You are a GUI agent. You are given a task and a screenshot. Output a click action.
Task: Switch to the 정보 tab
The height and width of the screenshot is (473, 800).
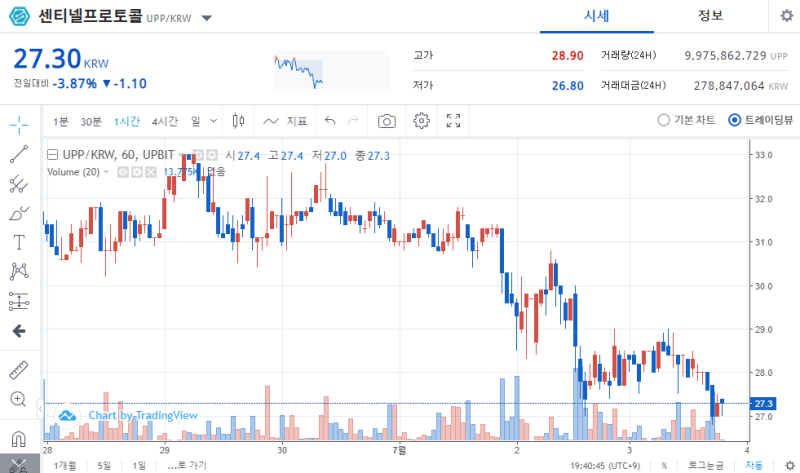point(711,16)
